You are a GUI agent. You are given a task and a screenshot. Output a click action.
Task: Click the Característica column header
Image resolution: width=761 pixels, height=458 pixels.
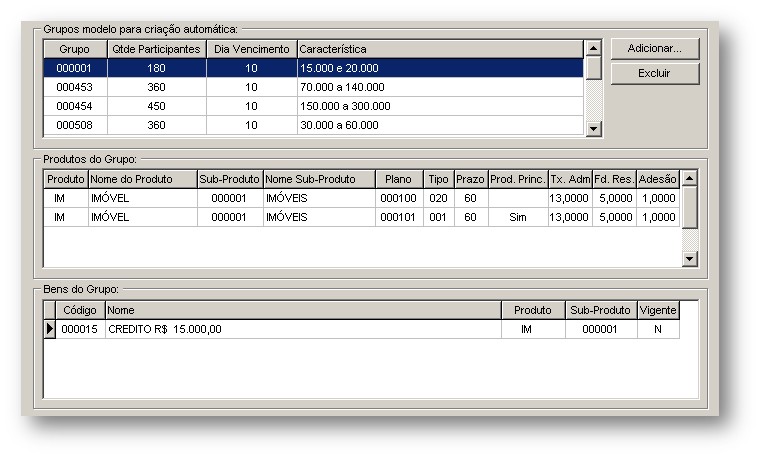(440, 49)
